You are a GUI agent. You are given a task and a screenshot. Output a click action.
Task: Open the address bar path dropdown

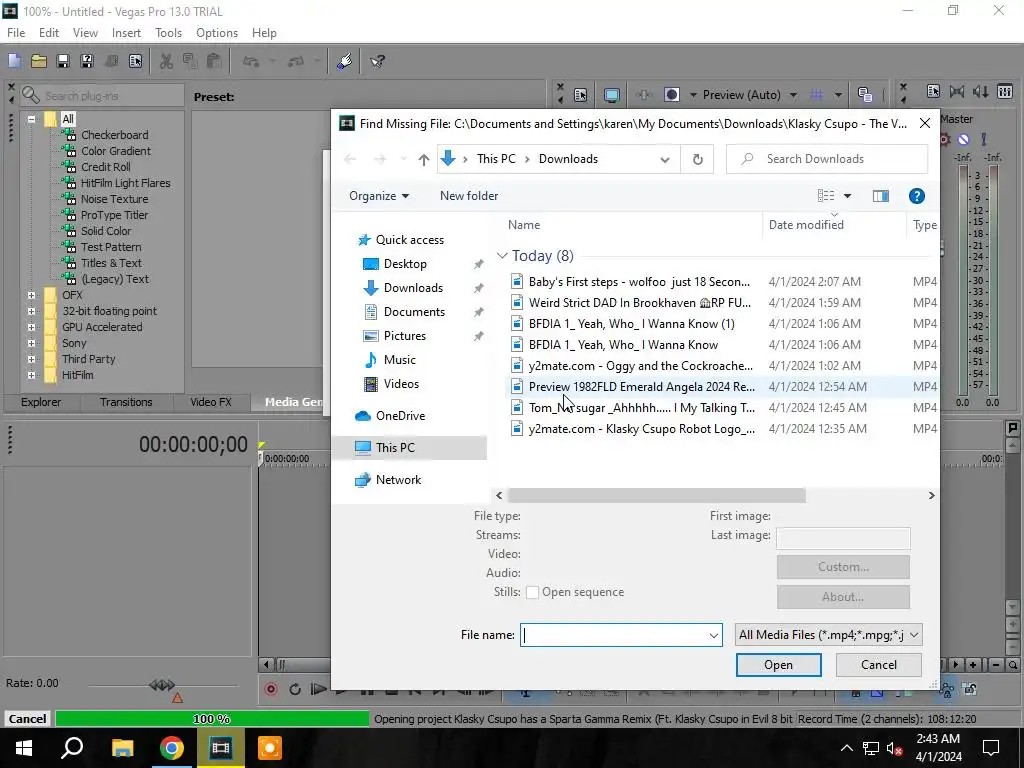tap(664, 159)
